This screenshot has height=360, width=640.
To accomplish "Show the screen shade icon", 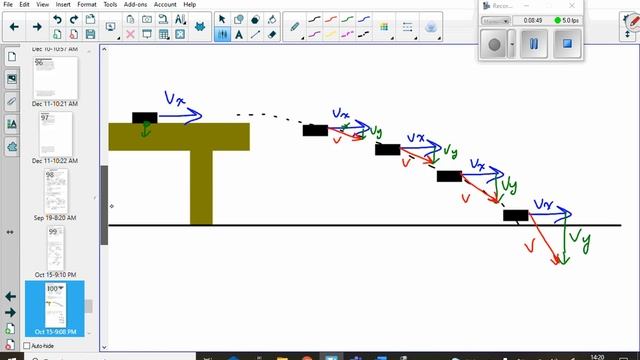I will 147,34.
